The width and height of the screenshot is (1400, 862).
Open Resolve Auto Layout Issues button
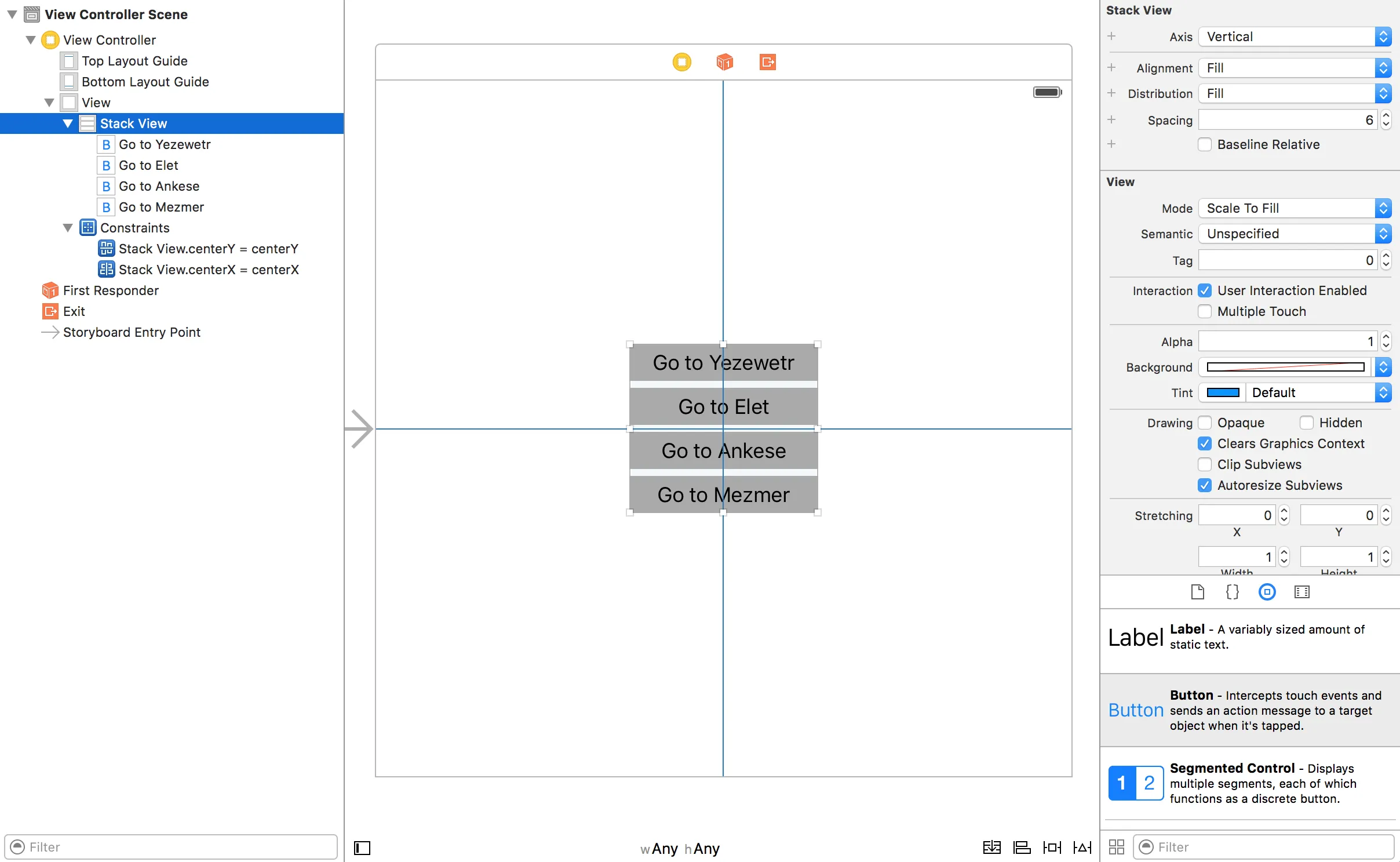point(1082,848)
